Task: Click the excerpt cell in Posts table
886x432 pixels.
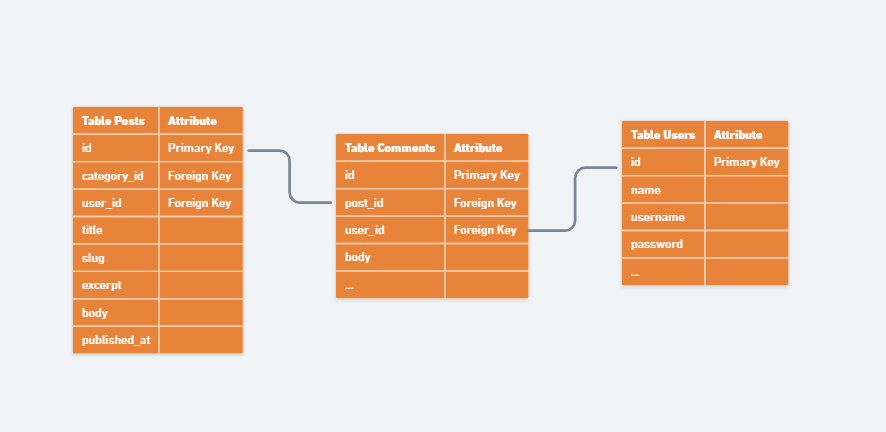Action: (115, 285)
